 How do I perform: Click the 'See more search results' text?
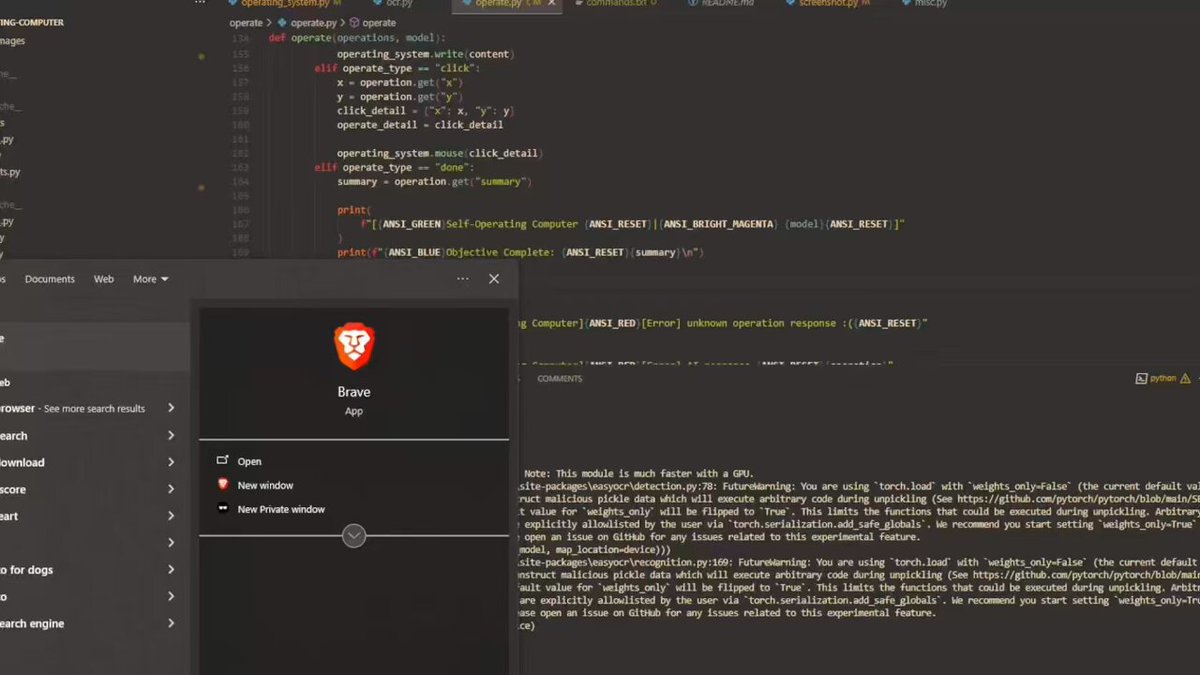click(x=94, y=408)
